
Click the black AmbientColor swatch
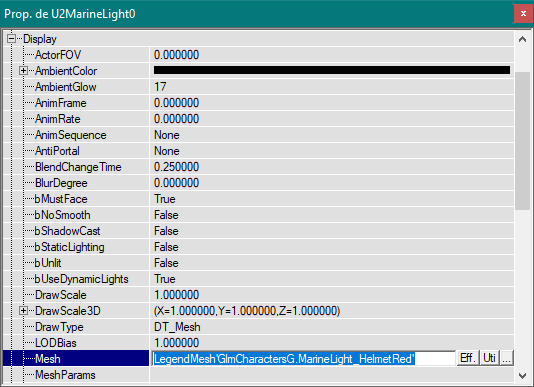332,71
